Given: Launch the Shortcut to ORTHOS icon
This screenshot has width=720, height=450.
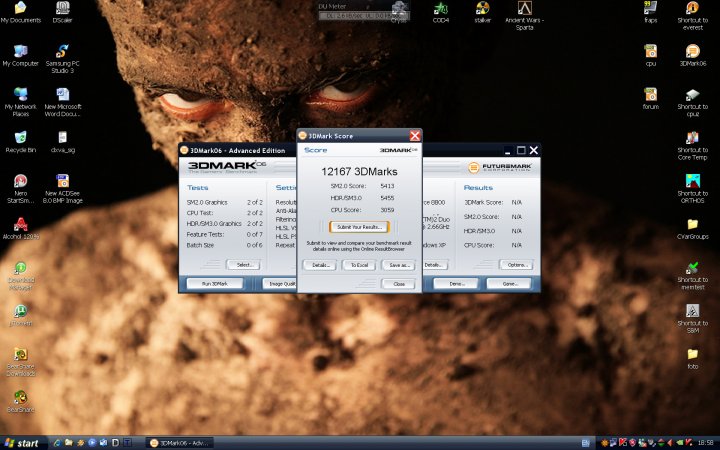Looking at the screenshot, I should pyautogui.click(x=692, y=189).
